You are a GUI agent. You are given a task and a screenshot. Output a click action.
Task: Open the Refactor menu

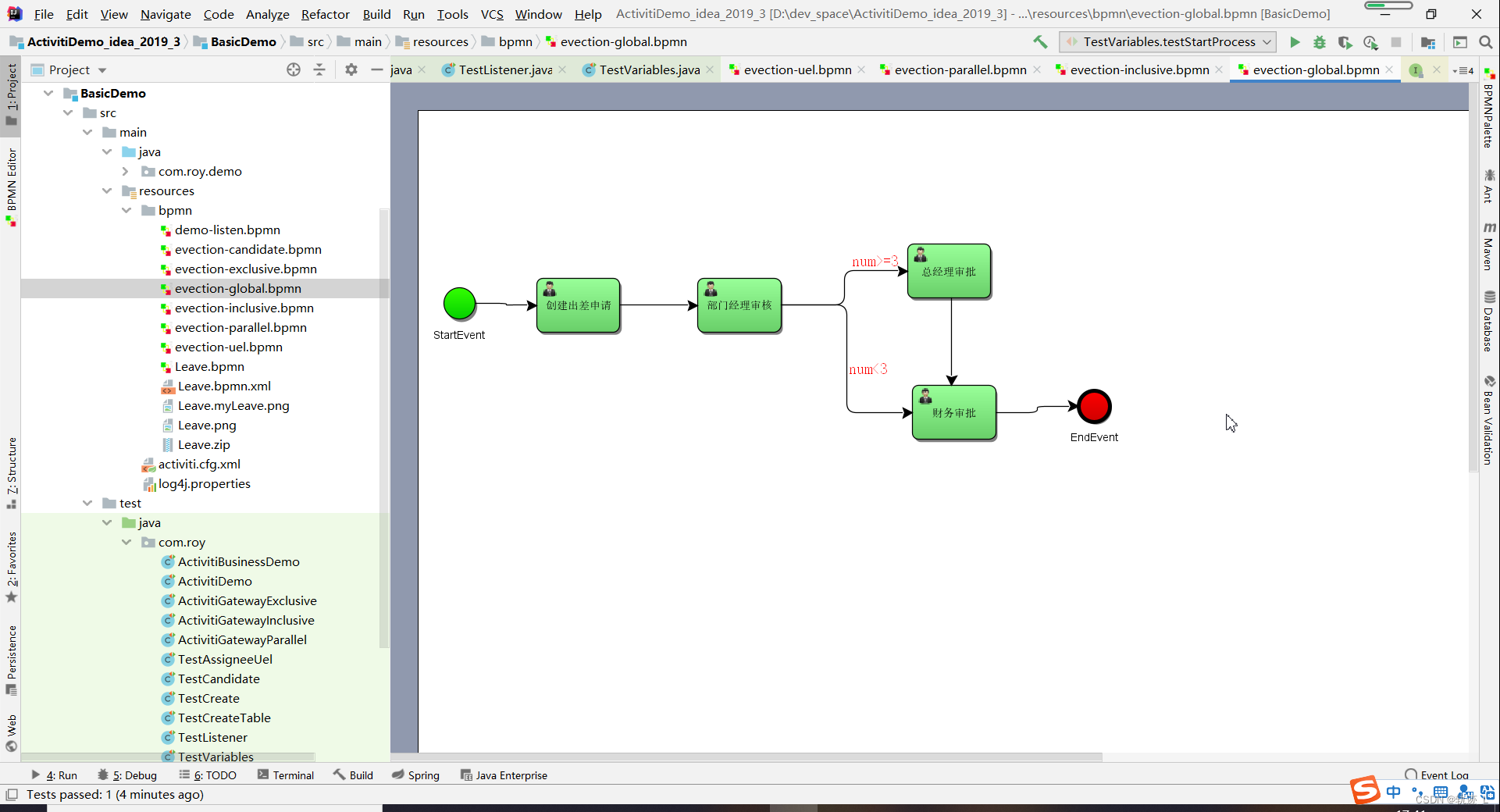pyautogui.click(x=326, y=14)
